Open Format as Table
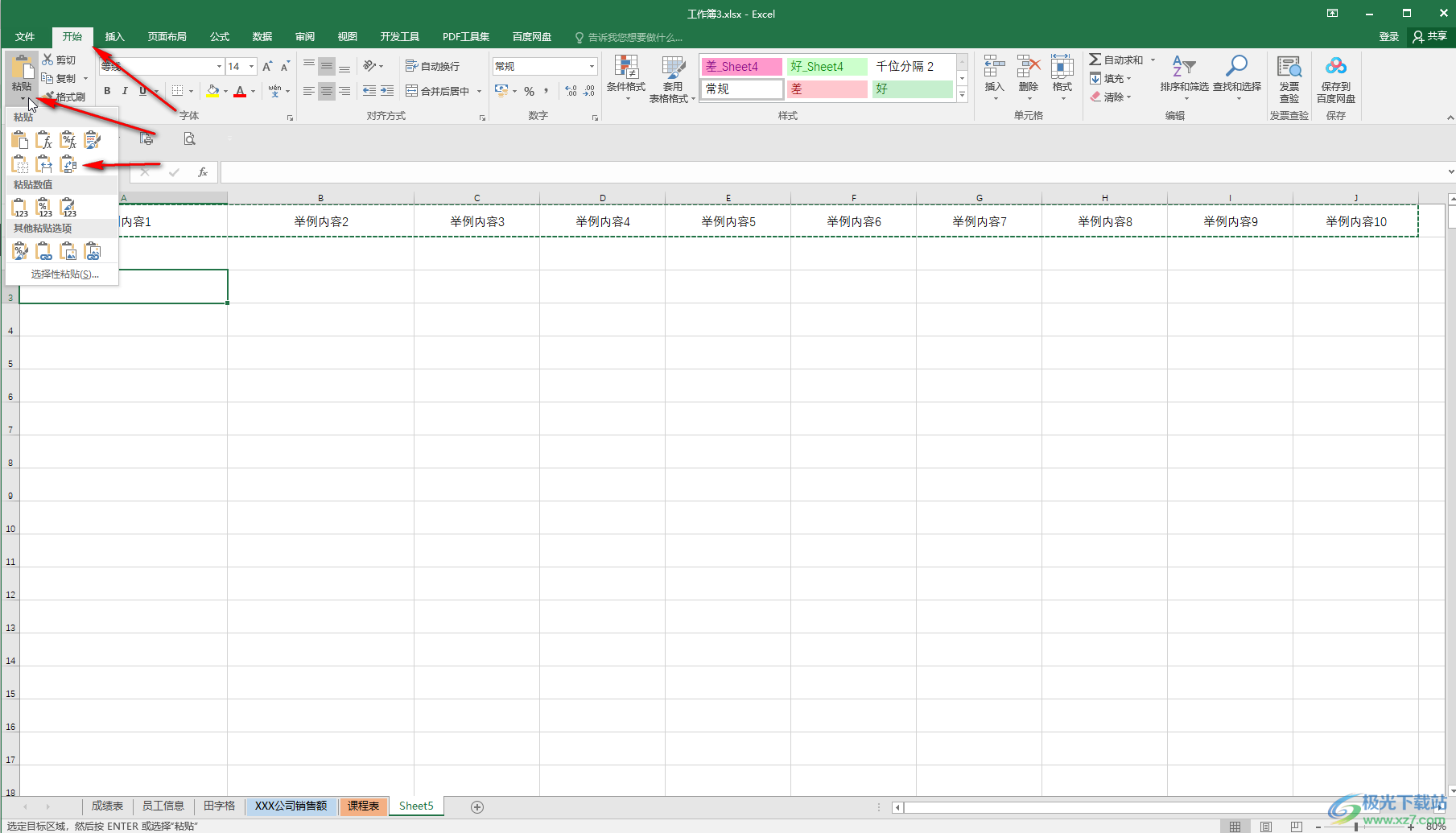The height and width of the screenshot is (833, 1456). (x=673, y=78)
